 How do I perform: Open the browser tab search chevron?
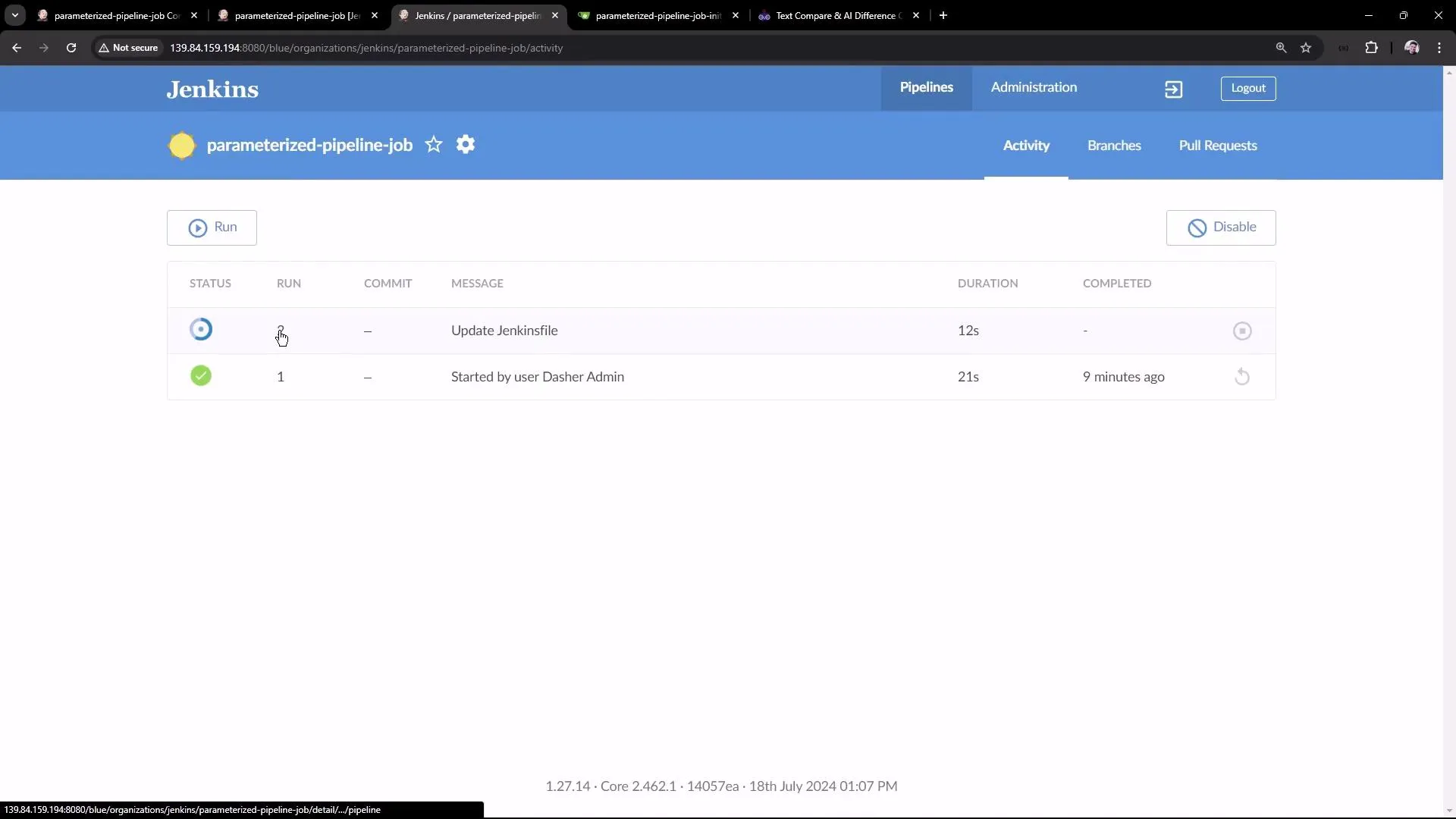[14, 15]
